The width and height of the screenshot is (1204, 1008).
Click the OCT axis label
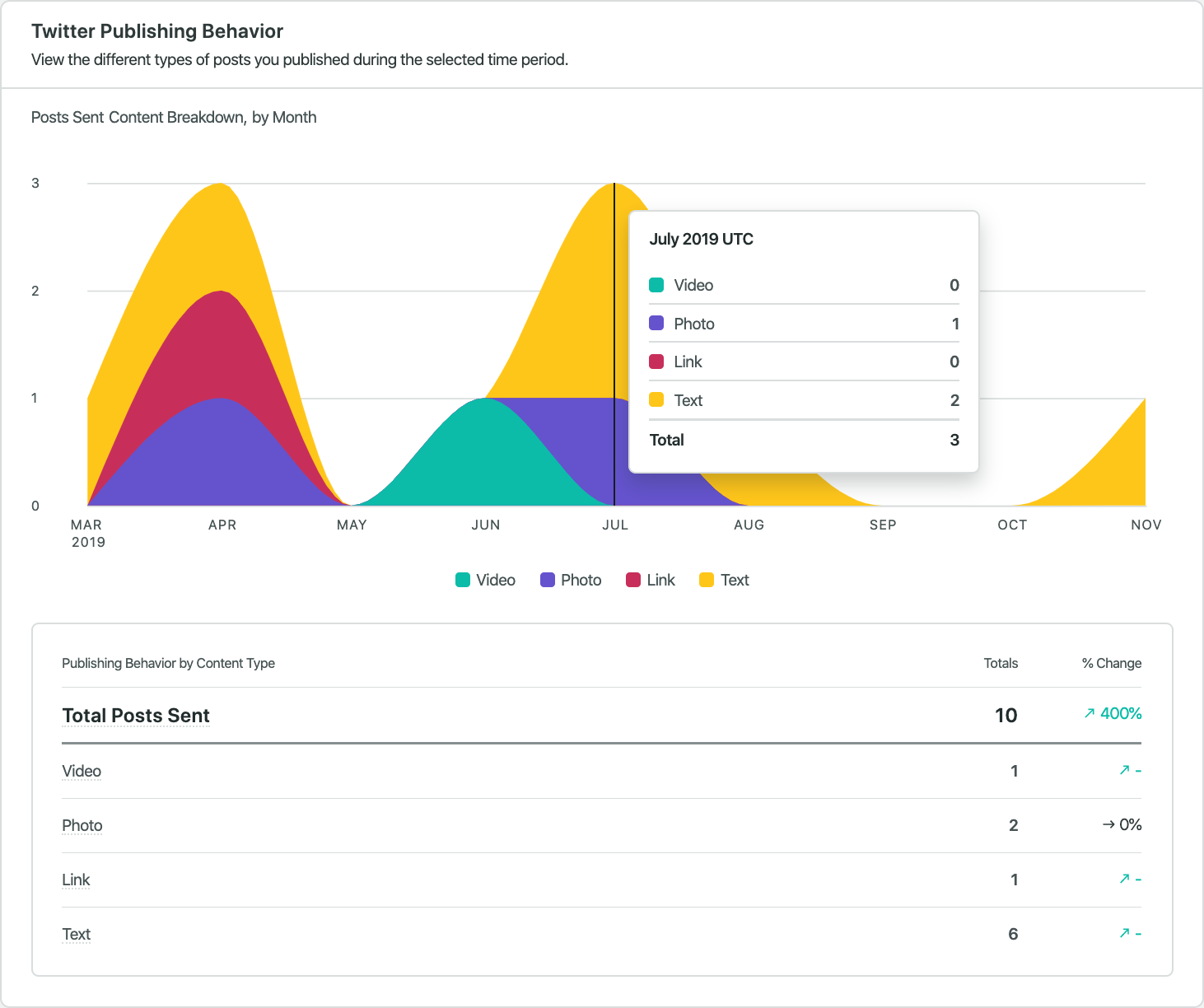(1012, 525)
